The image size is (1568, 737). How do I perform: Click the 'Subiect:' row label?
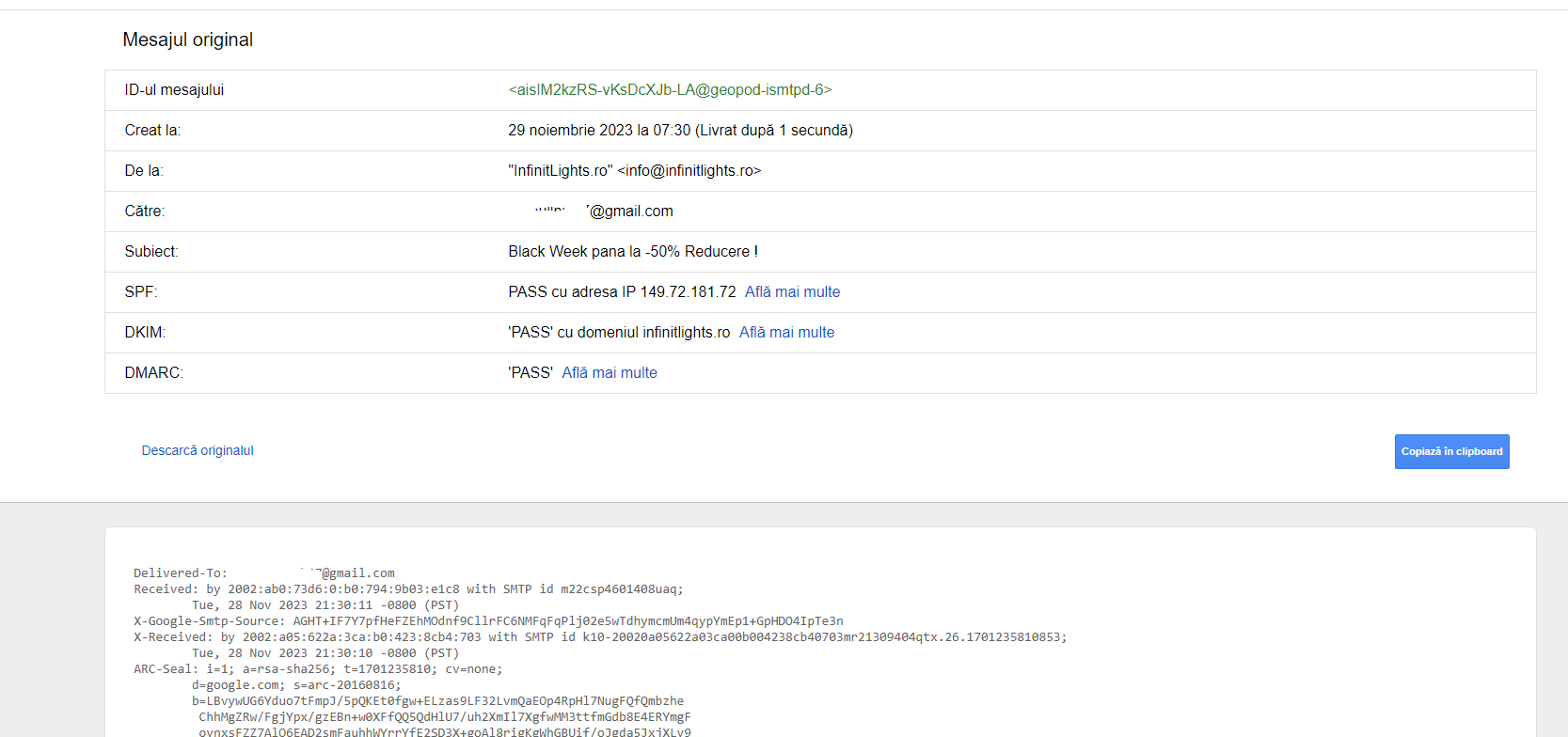click(151, 252)
